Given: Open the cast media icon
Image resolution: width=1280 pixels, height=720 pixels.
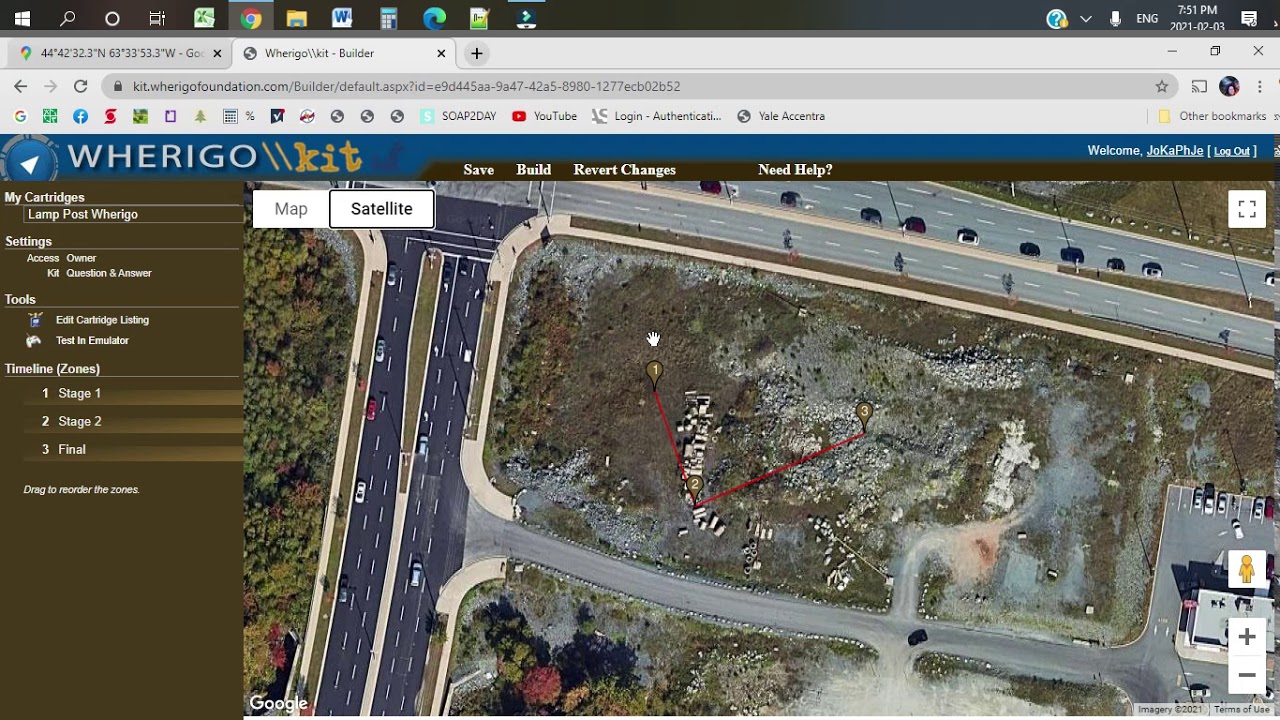Looking at the screenshot, I should click(1199, 87).
